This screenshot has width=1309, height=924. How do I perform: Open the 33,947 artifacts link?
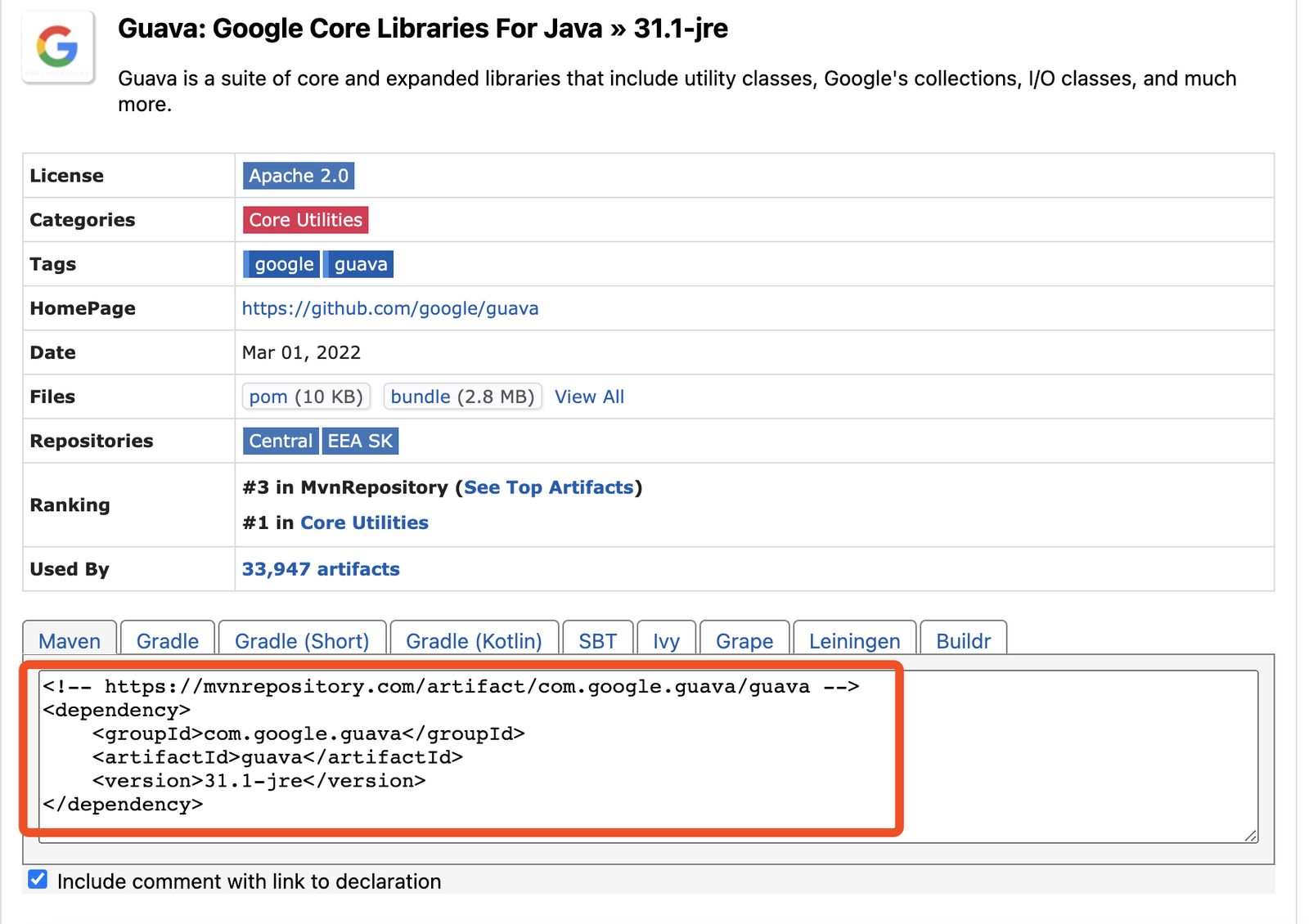coord(321,569)
